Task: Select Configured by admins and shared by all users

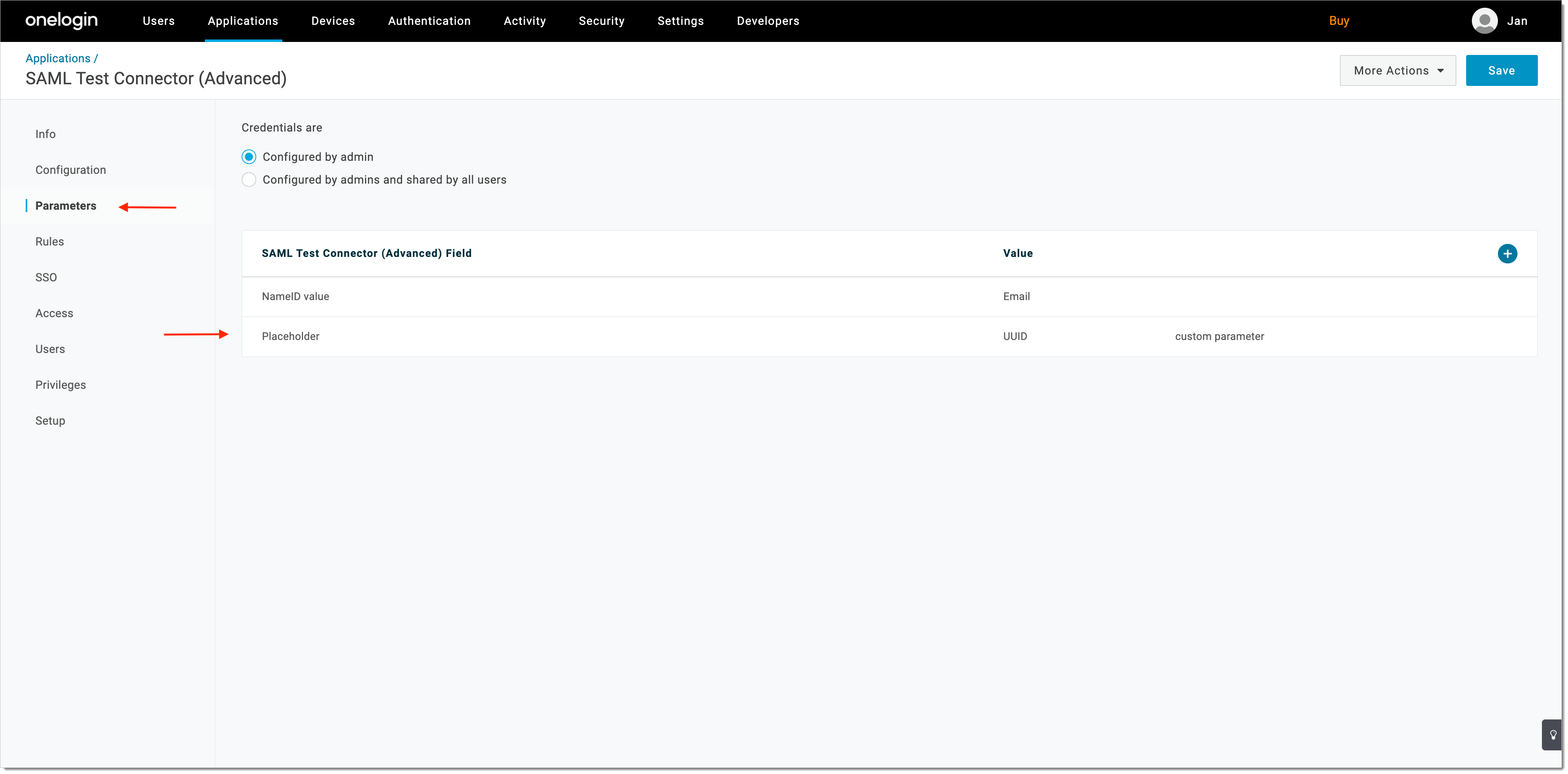Action: click(249, 179)
